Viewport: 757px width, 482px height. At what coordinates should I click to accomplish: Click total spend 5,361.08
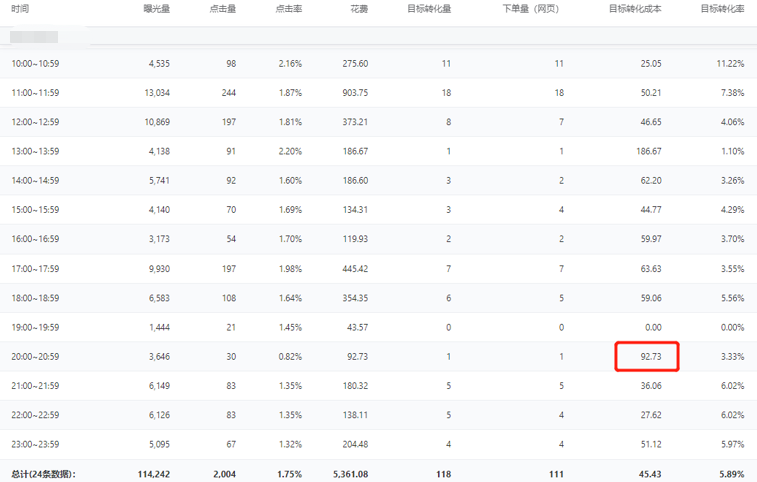[350, 474]
